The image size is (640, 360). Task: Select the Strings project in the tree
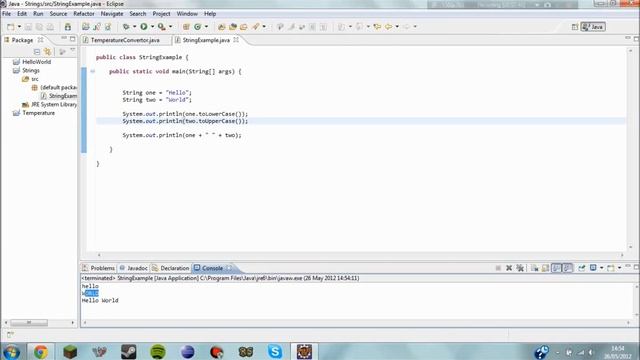[x=31, y=70]
